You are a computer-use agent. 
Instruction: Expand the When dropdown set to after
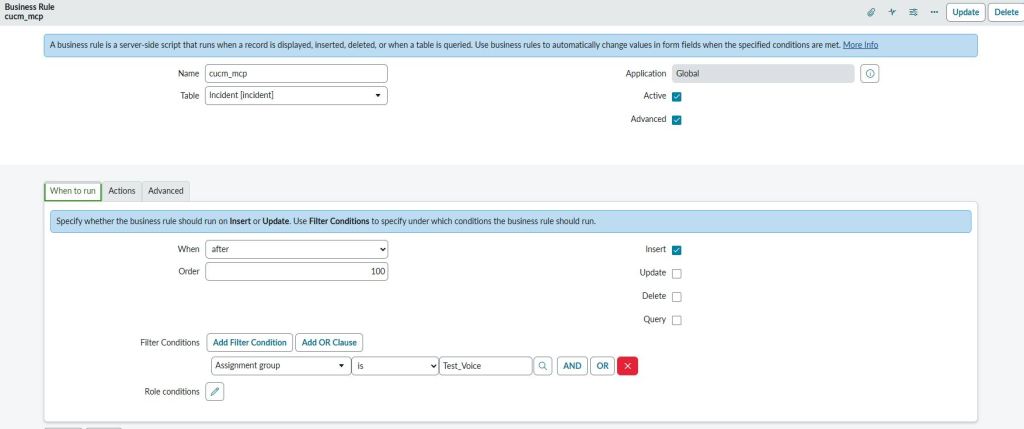pyautogui.click(x=296, y=249)
